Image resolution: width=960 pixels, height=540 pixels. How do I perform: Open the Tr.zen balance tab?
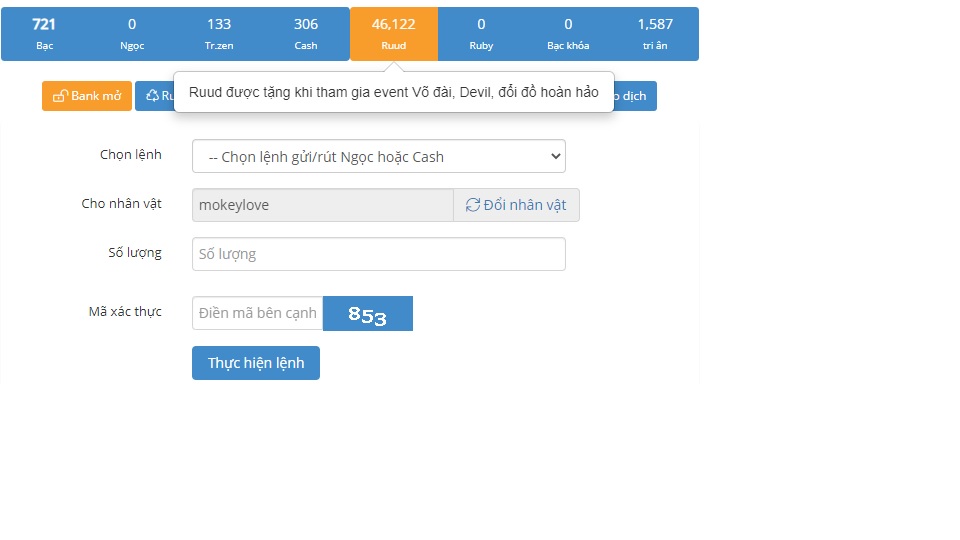click(219, 34)
